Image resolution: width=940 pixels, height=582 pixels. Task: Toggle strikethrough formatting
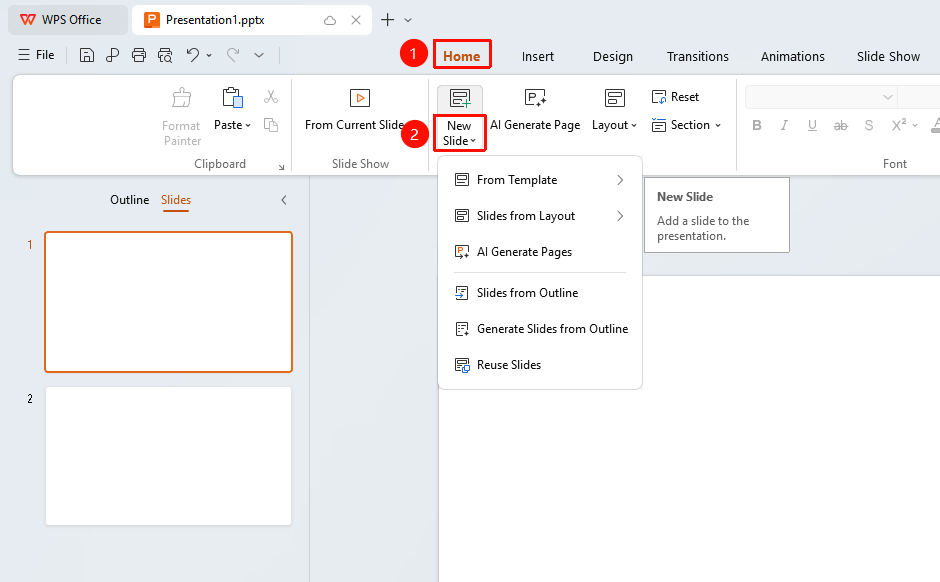point(840,125)
